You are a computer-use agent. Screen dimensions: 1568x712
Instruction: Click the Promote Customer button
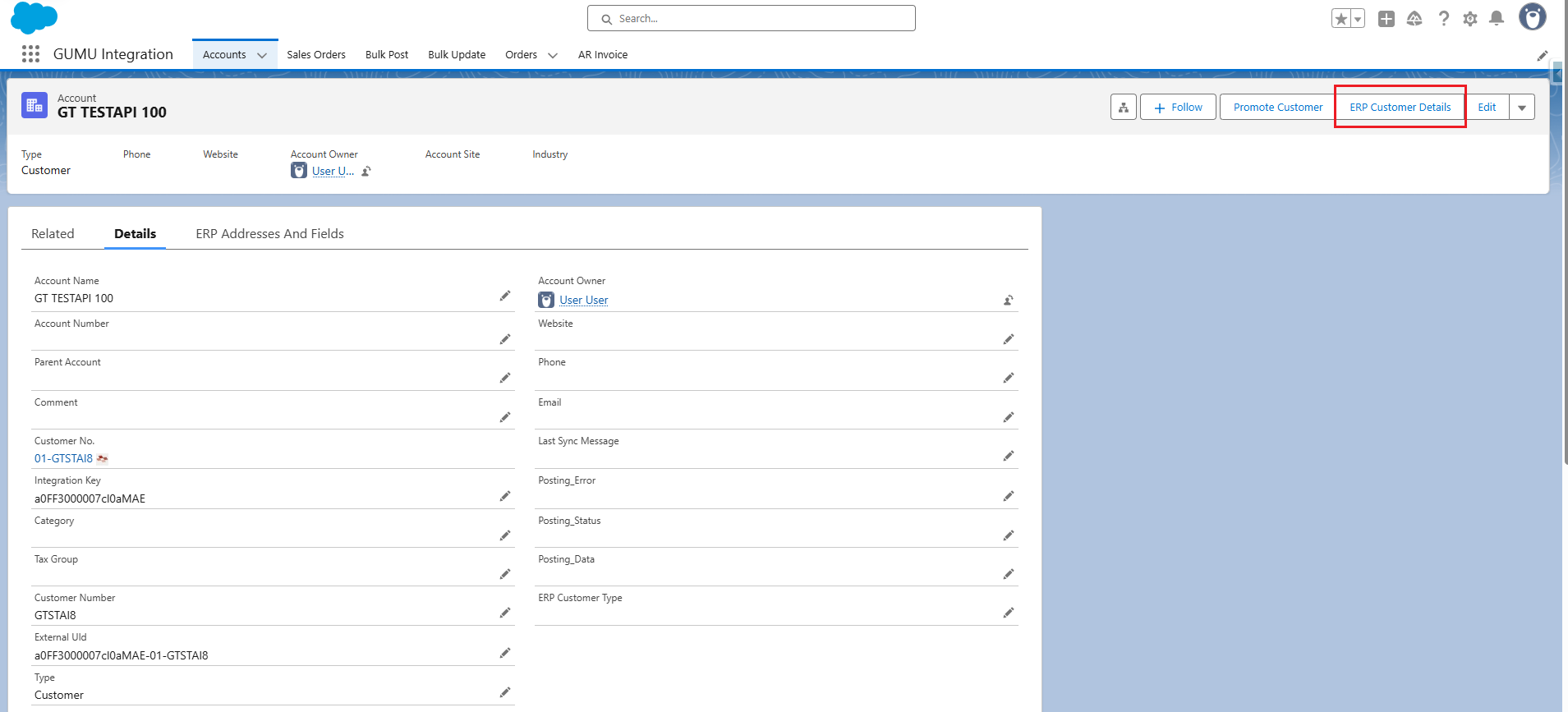point(1278,107)
